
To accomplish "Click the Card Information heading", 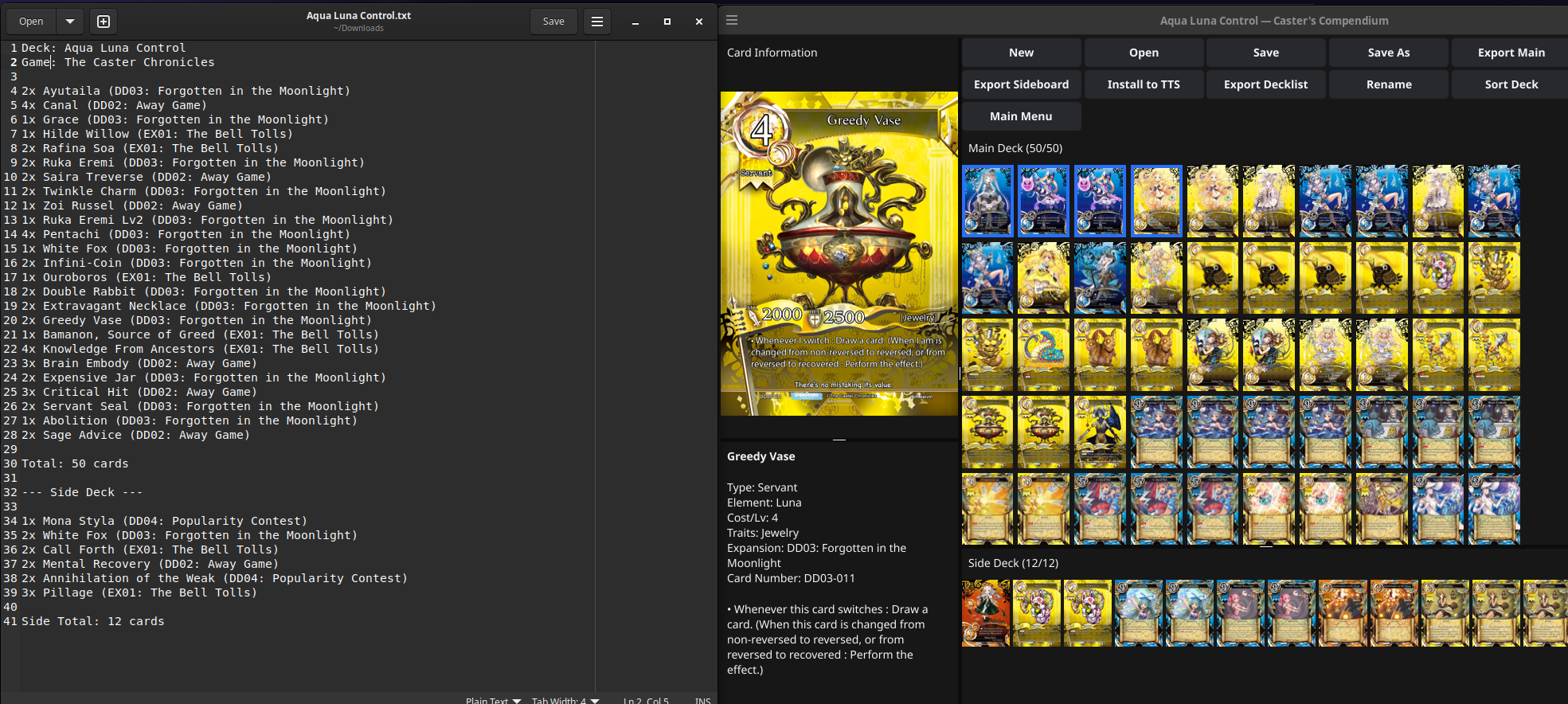I will pos(772,53).
